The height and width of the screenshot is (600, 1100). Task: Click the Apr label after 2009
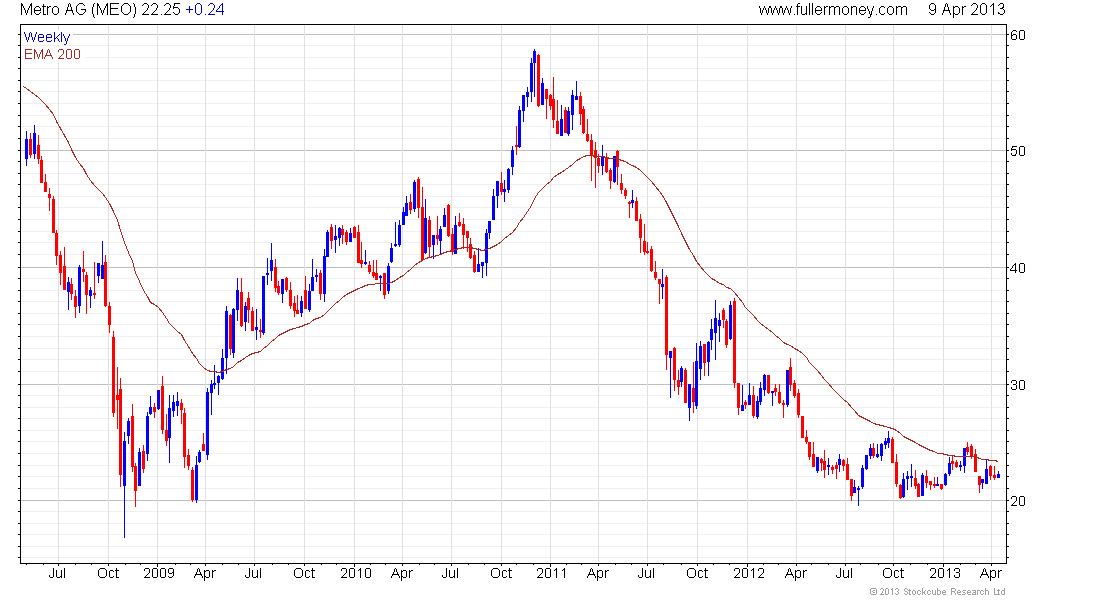click(205, 574)
